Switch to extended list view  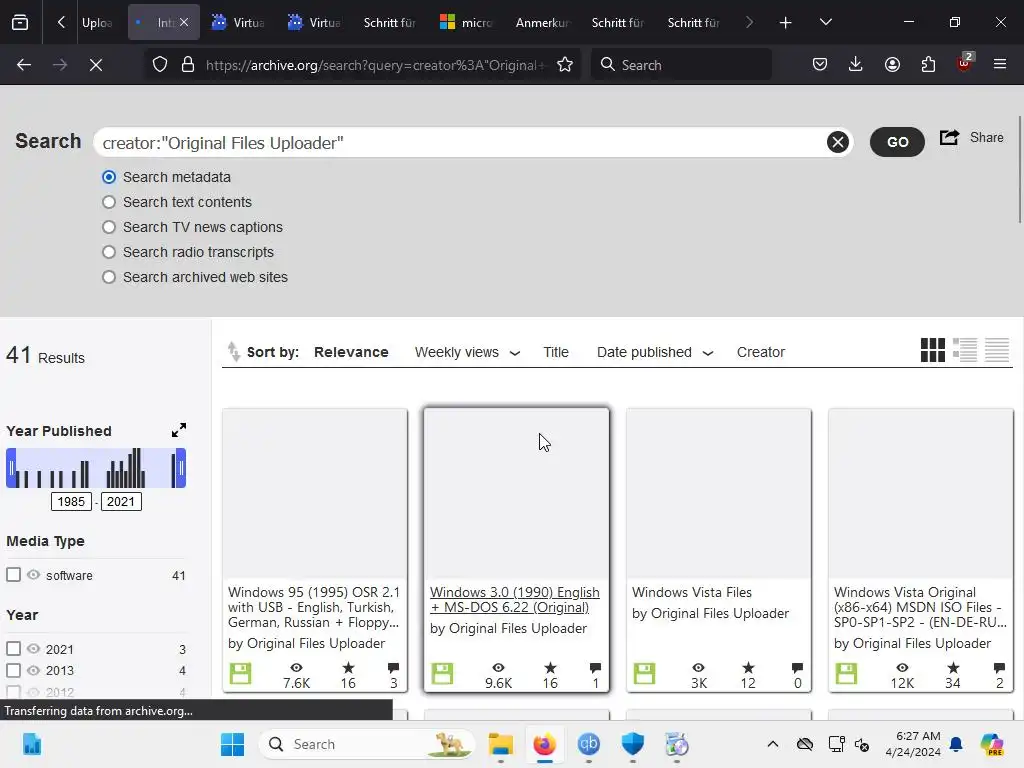coord(965,350)
